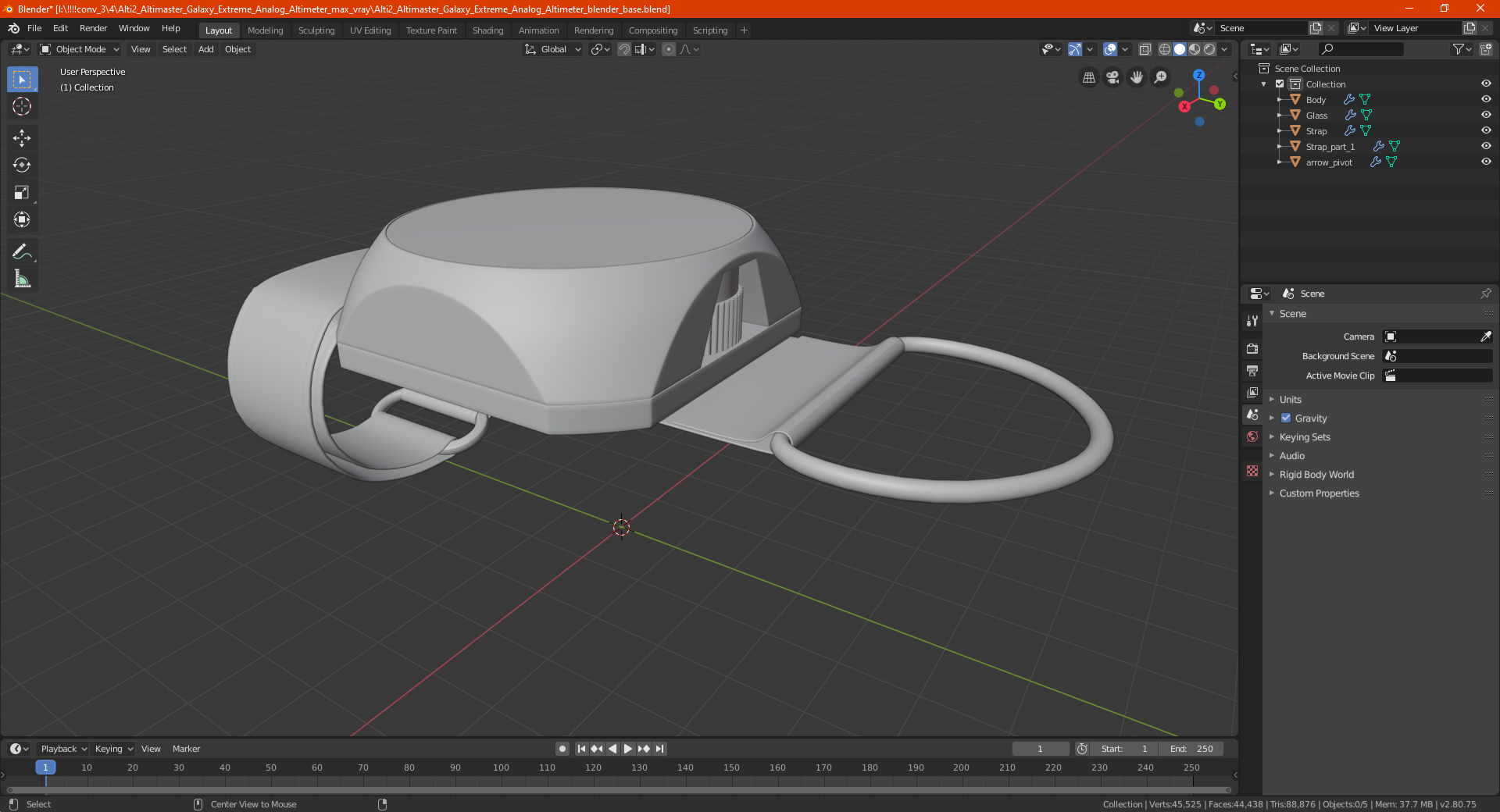Toggle camera view in viewport
This screenshot has height=812, width=1500.
[1112, 77]
